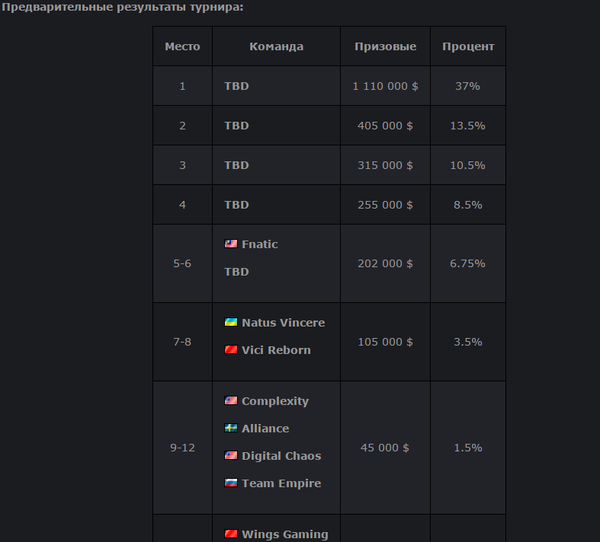
Task: Open the Alliance team page
Action: pos(265,428)
